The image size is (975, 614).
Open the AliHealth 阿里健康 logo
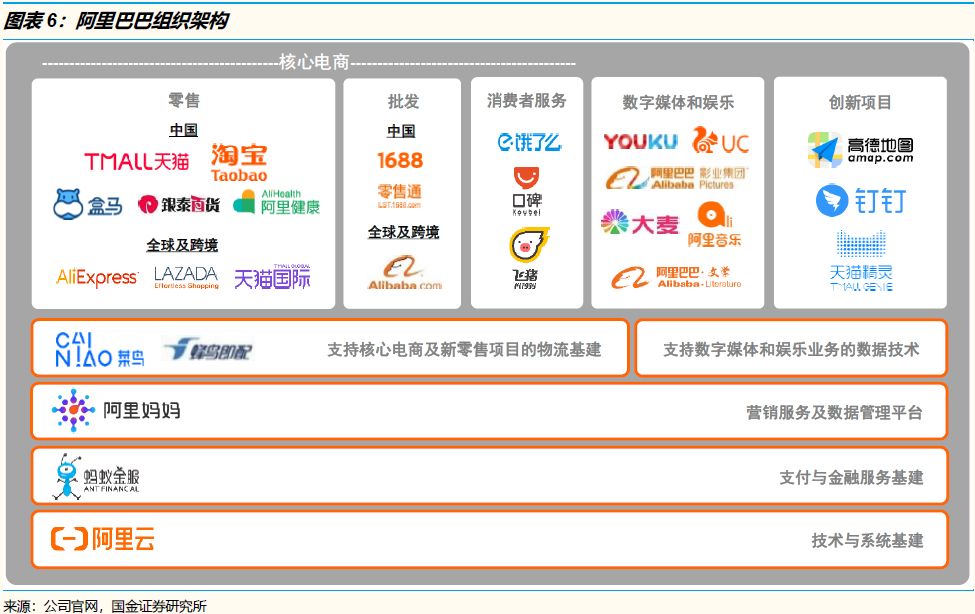277,202
